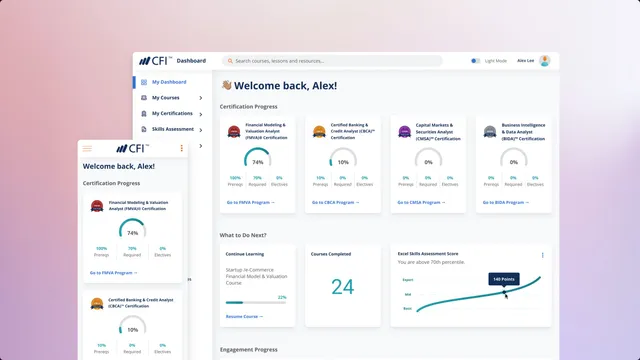The image size is (640, 360).
Task: Click the 74% gauge in mobile FMVA card
Action: [x=132, y=228]
